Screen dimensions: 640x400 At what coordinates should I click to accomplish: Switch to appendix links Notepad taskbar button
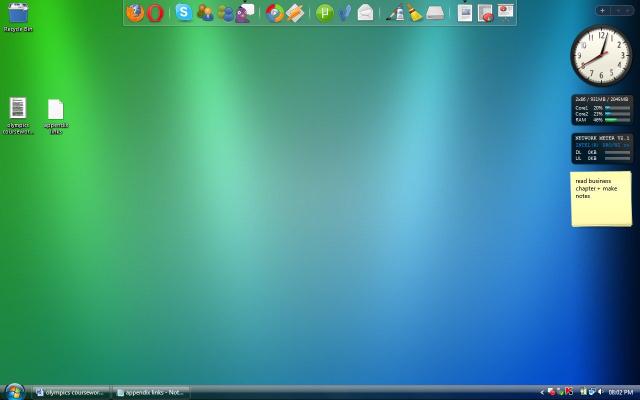pos(151,393)
